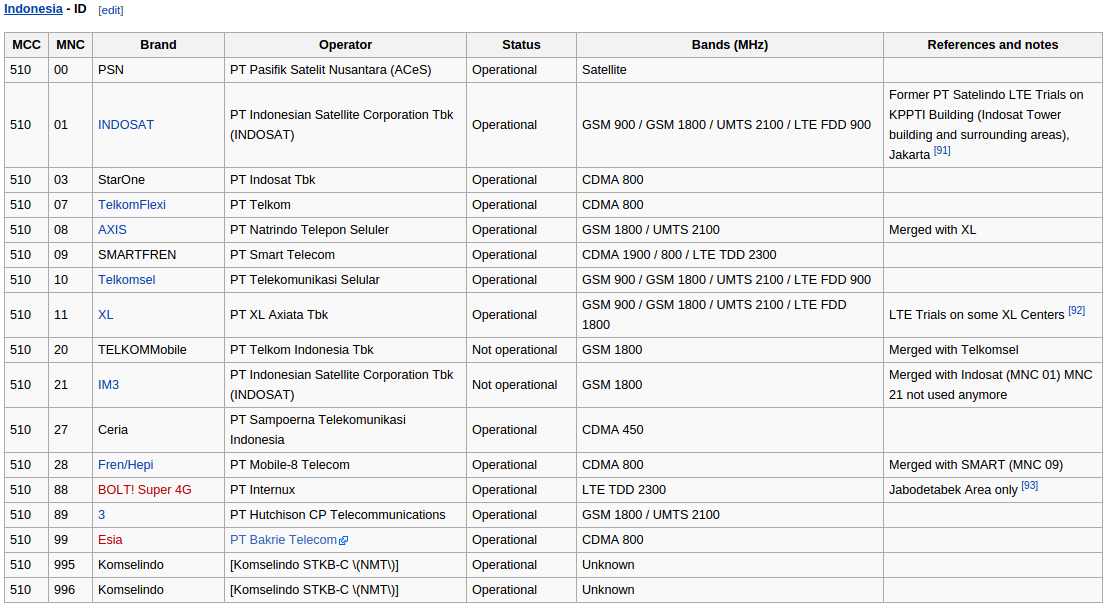Image resolution: width=1109 pixels, height=608 pixels.
Task: Follow the XL brand link
Action: coord(105,315)
